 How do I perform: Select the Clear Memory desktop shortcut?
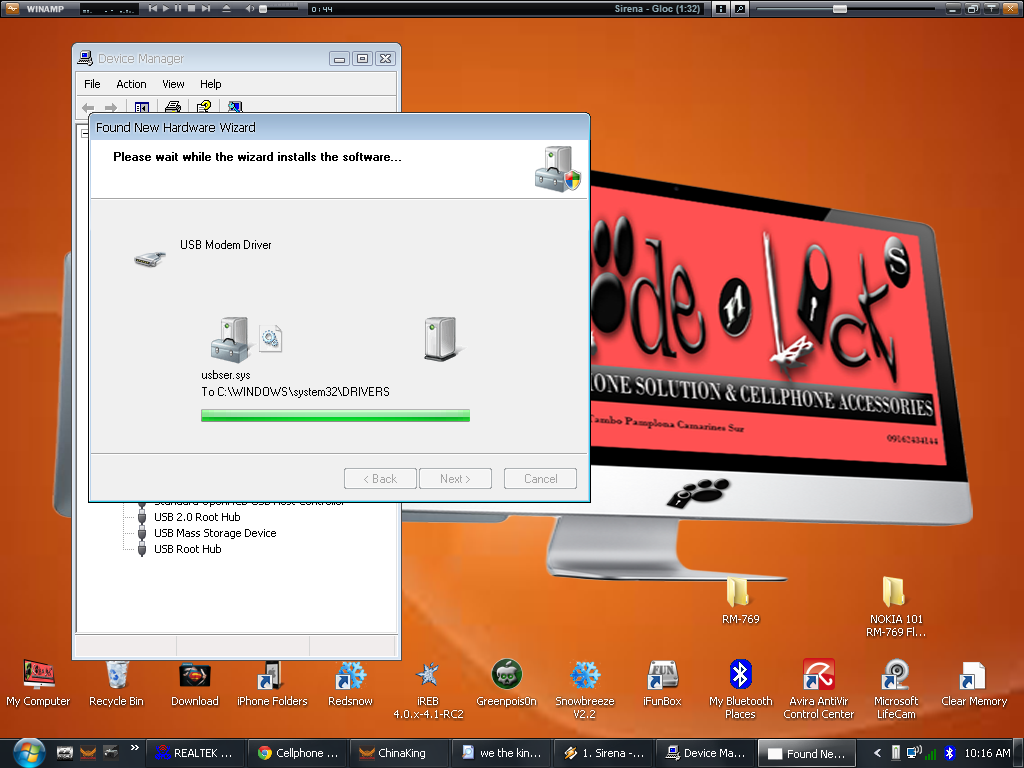point(974,683)
